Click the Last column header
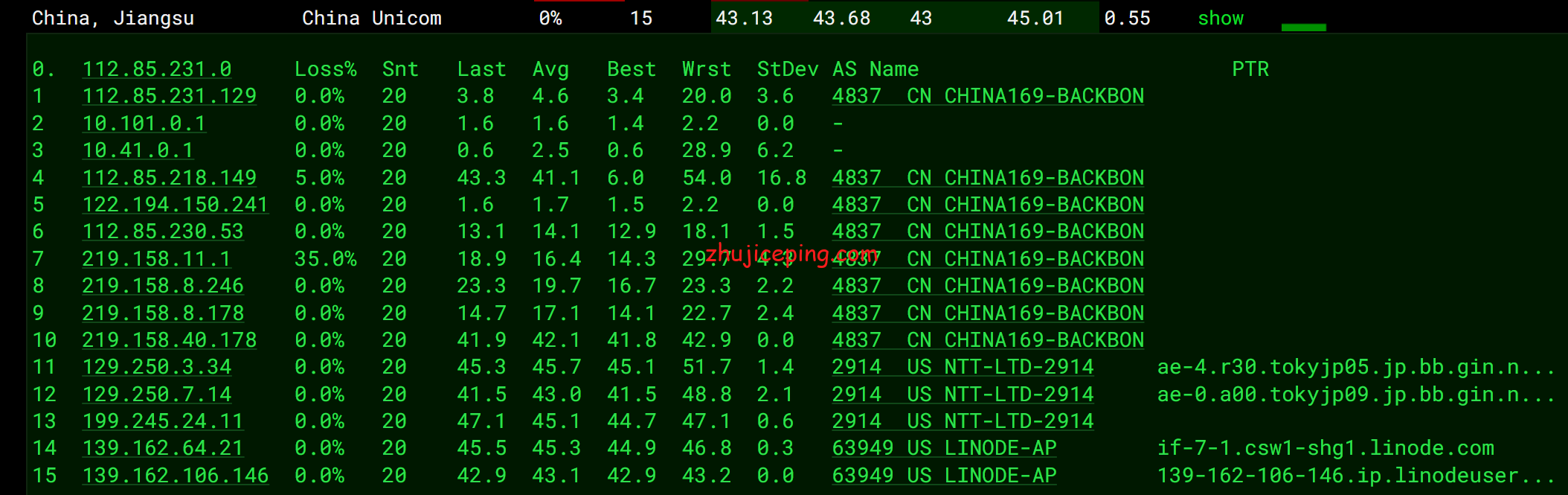 pos(482,69)
